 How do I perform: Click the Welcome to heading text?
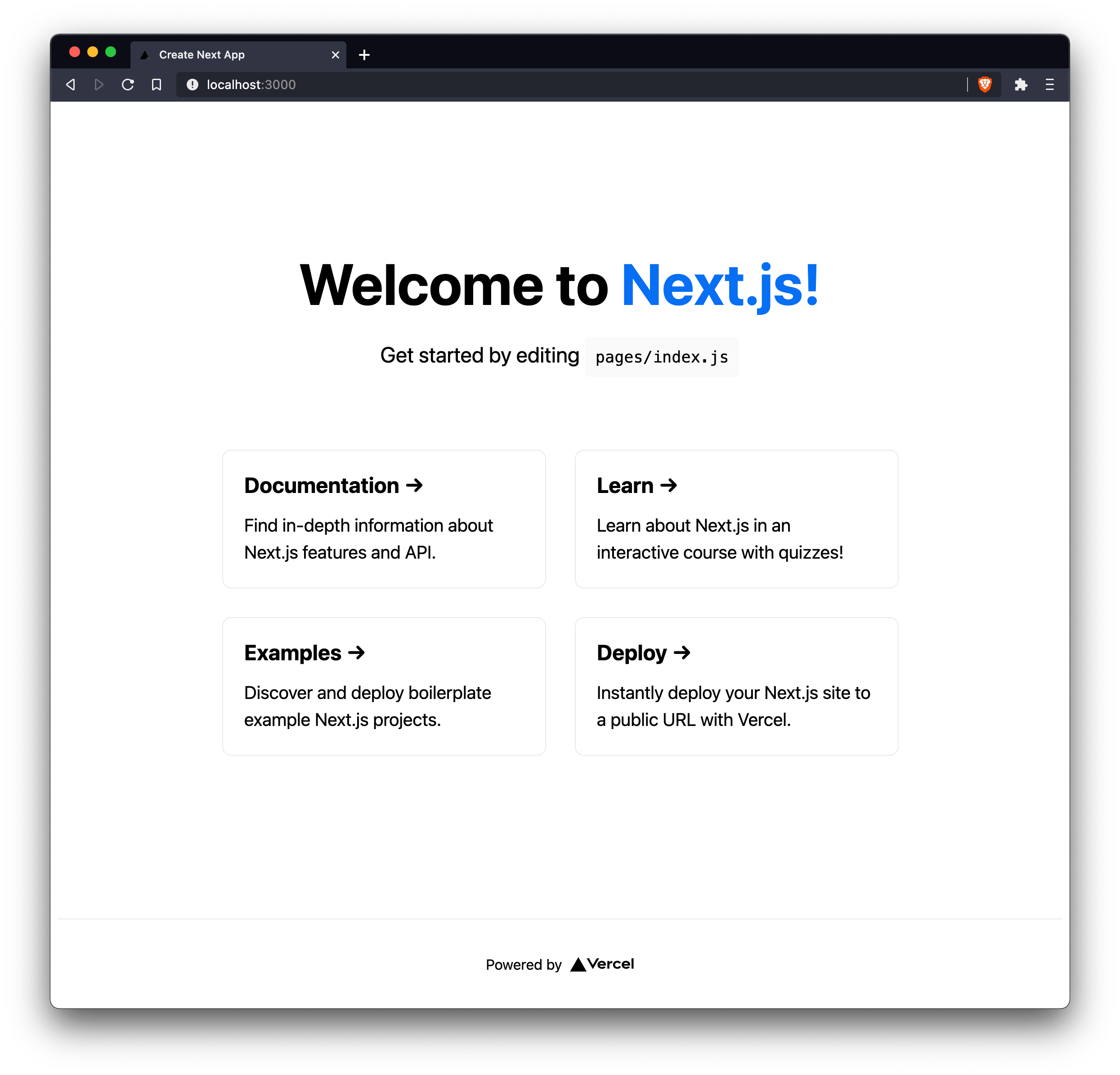point(454,285)
